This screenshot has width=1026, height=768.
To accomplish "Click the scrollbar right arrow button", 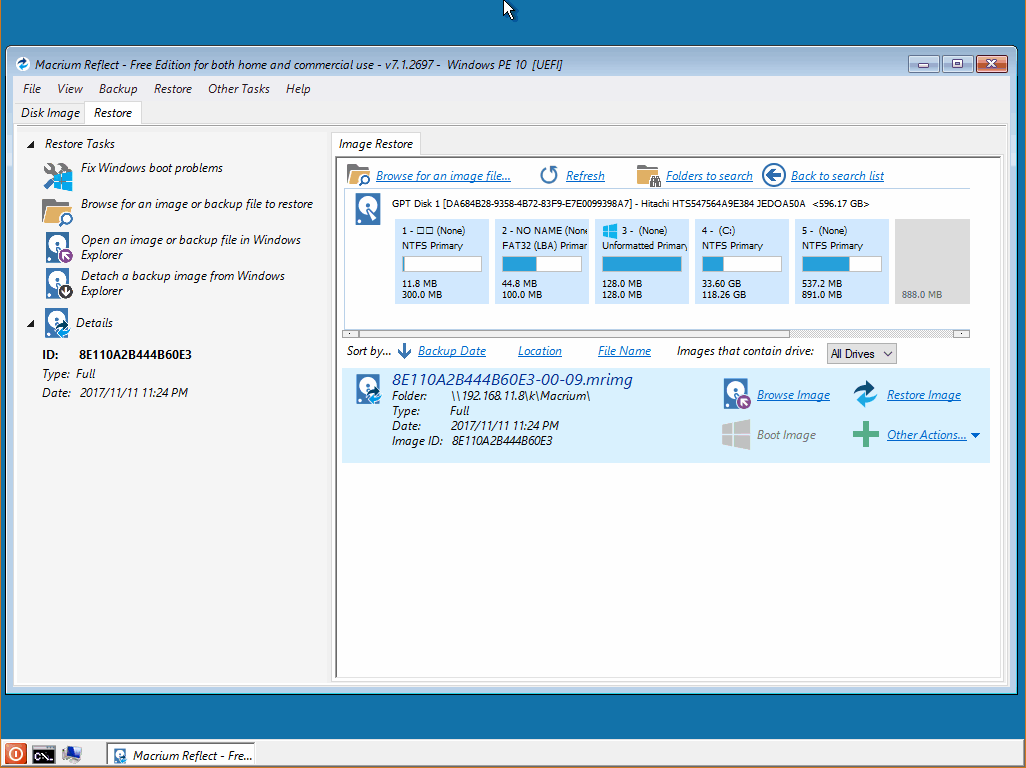I will (x=961, y=334).
